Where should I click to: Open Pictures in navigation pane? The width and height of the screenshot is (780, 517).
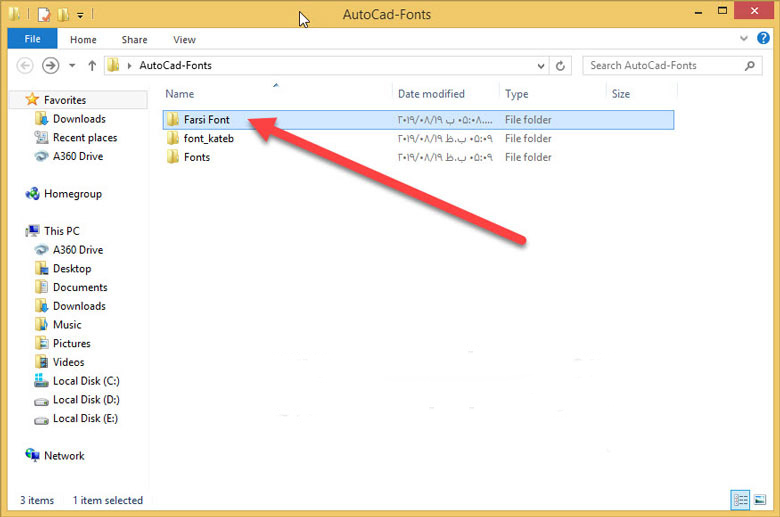[72, 344]
